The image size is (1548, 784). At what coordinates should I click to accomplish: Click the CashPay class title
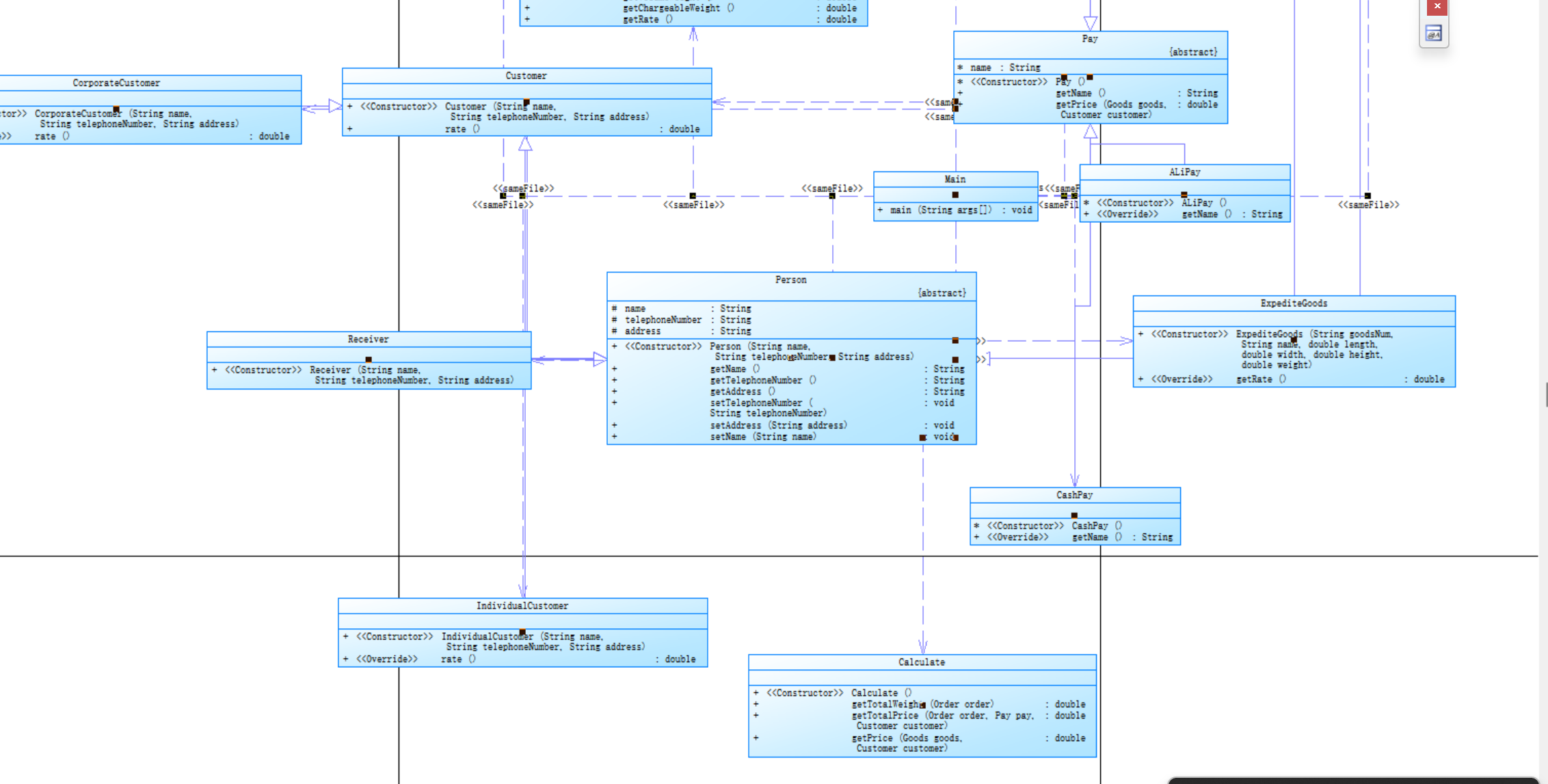point(1074,495)
